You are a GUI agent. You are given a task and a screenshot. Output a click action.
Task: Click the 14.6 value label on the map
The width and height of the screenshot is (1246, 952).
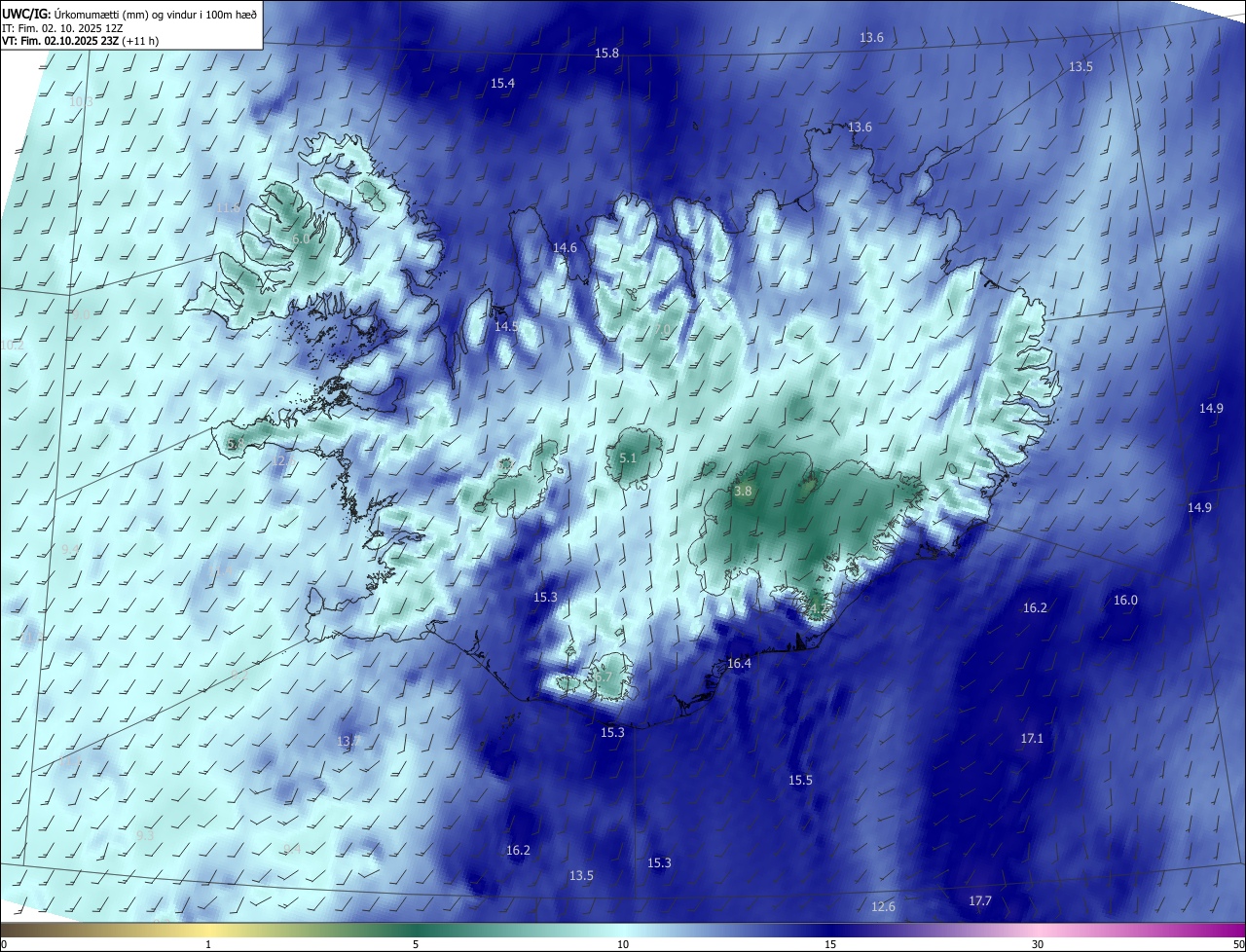pyautogui.click(x=565, y=248)
